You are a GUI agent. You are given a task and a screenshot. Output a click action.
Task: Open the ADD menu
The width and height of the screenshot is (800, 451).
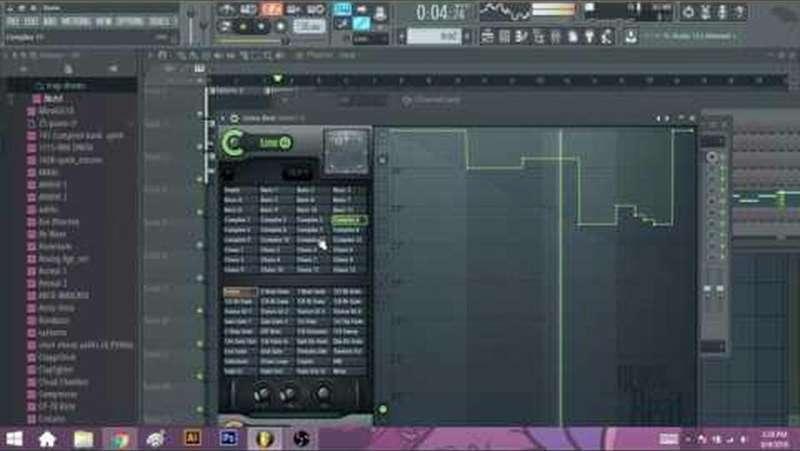pos(49,21)
